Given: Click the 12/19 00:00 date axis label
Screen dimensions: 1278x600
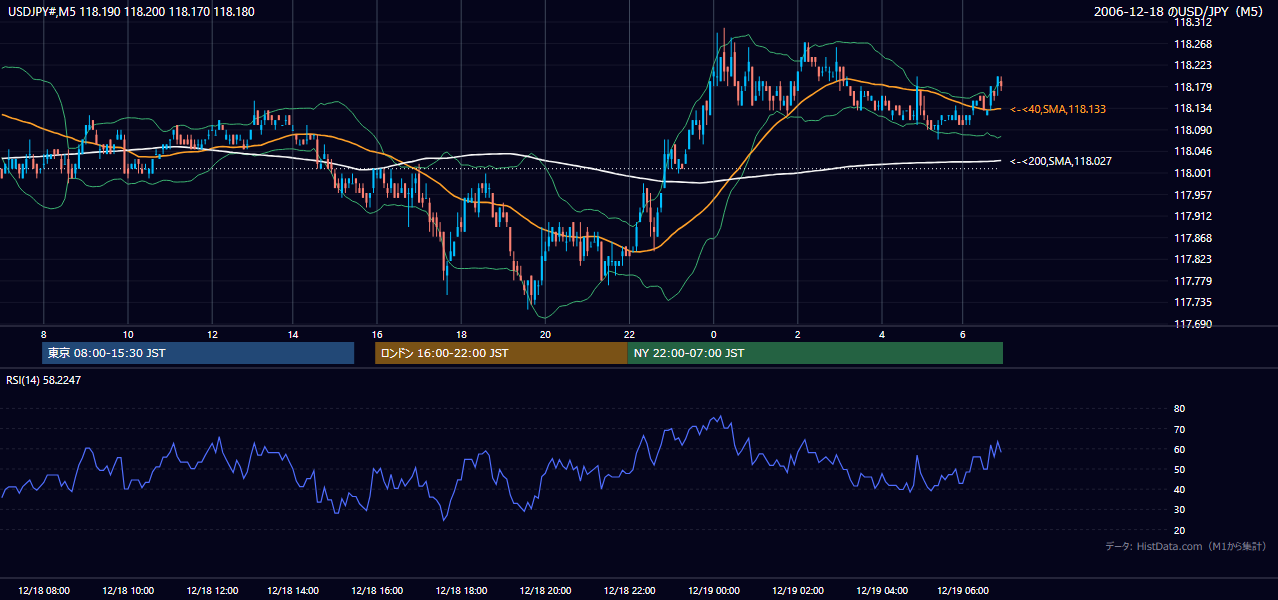Looking at the screenshot, I should pyautogui.click(x=713, y=591).
